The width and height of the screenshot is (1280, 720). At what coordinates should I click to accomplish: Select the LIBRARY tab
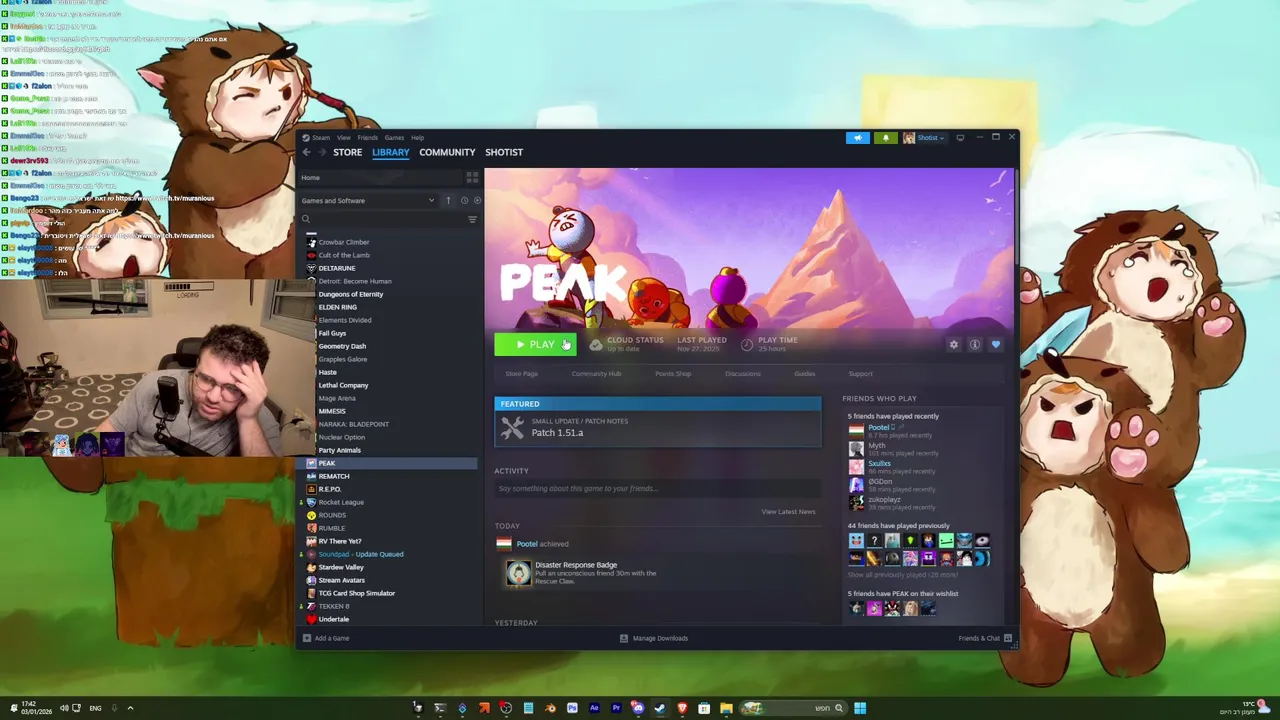[390, 152]
